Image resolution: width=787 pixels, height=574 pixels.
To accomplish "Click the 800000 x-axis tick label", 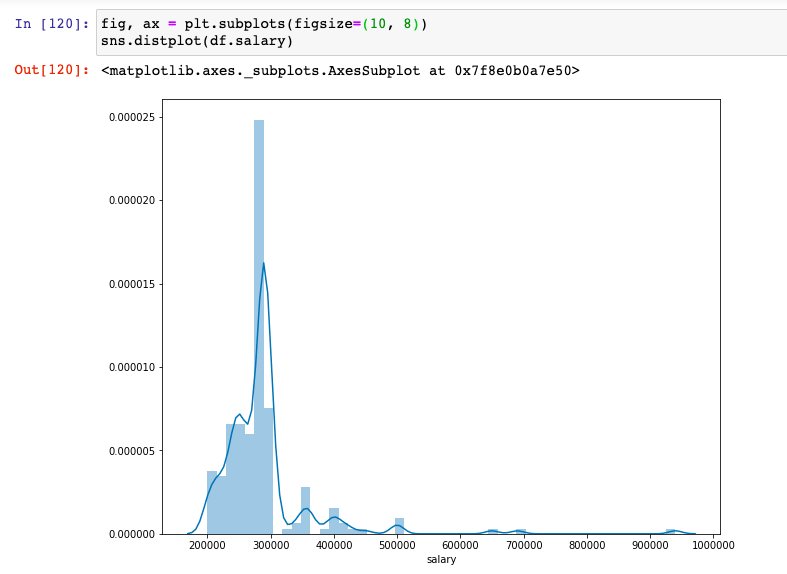I will pos(587,546).
